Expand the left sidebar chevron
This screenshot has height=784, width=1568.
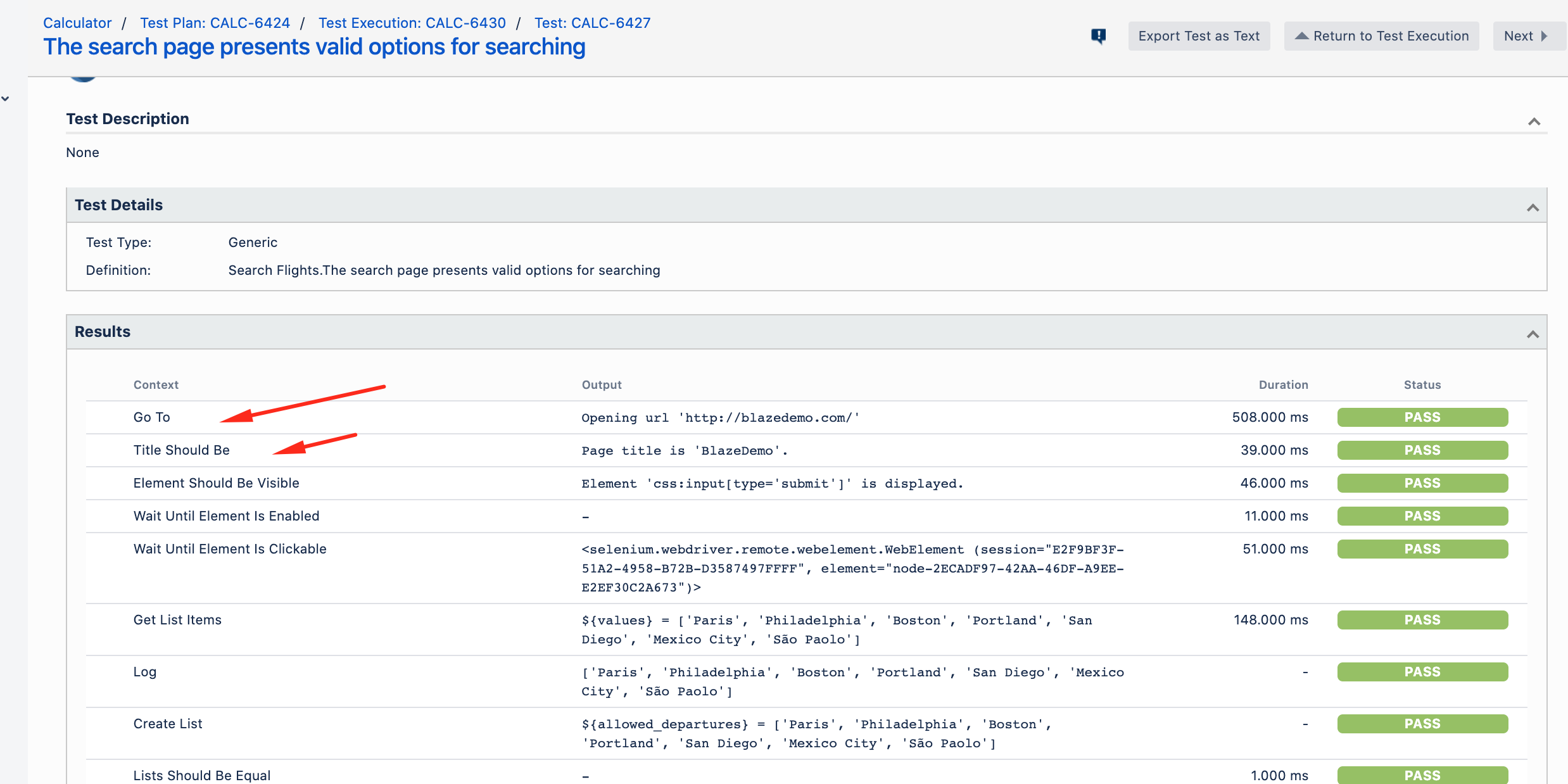coord(6,99)
